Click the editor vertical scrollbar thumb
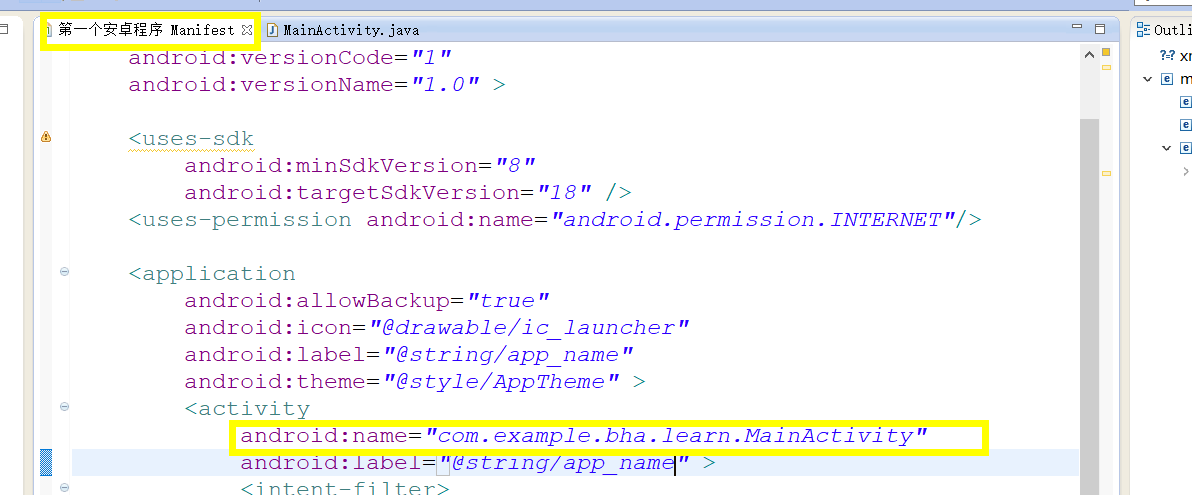 point(1089,306)
